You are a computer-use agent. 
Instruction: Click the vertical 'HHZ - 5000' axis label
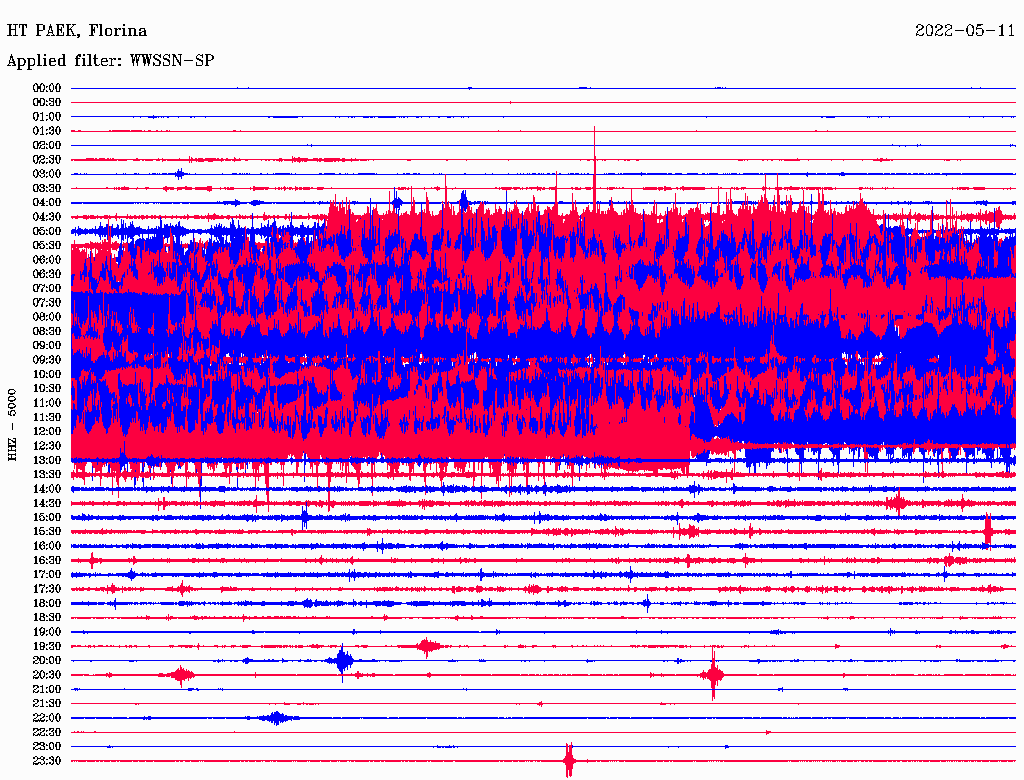pos(12,425)
